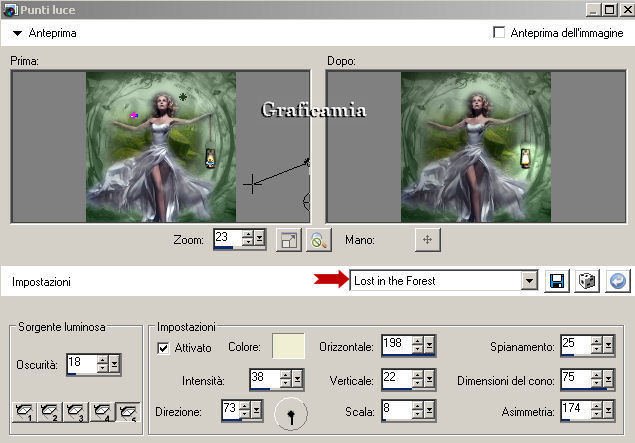The image size is (635, 443).
Task: Click the Spianamento spinner arrows
Action: coord(597,345)
